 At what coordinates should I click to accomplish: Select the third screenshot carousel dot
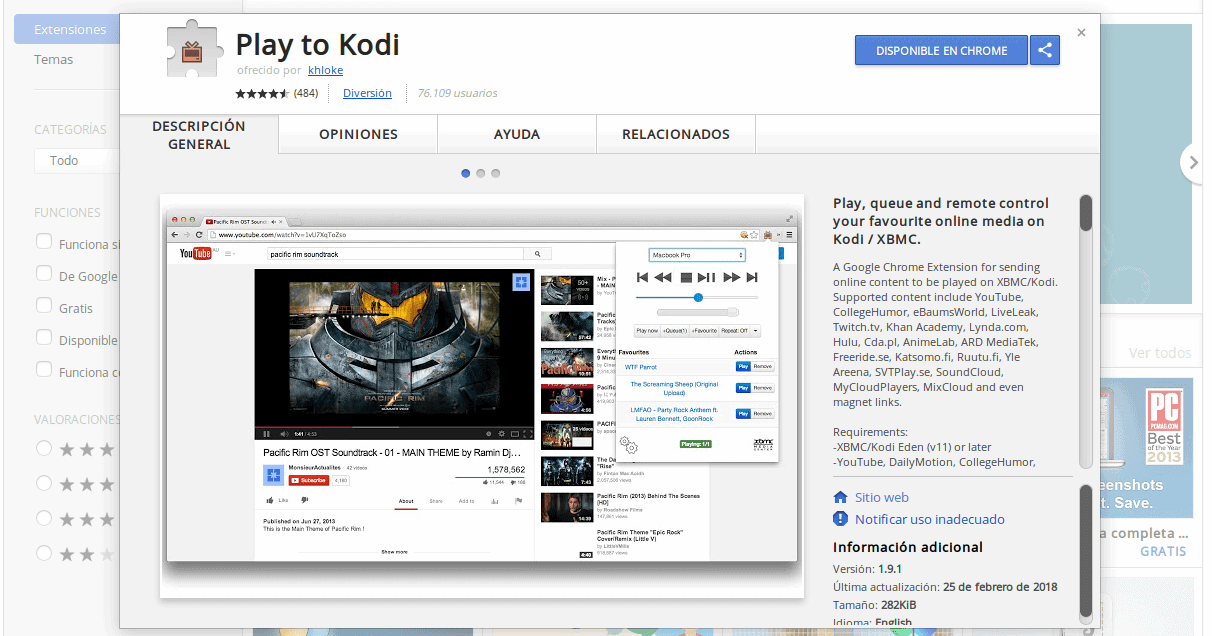[x=496, y=173]
